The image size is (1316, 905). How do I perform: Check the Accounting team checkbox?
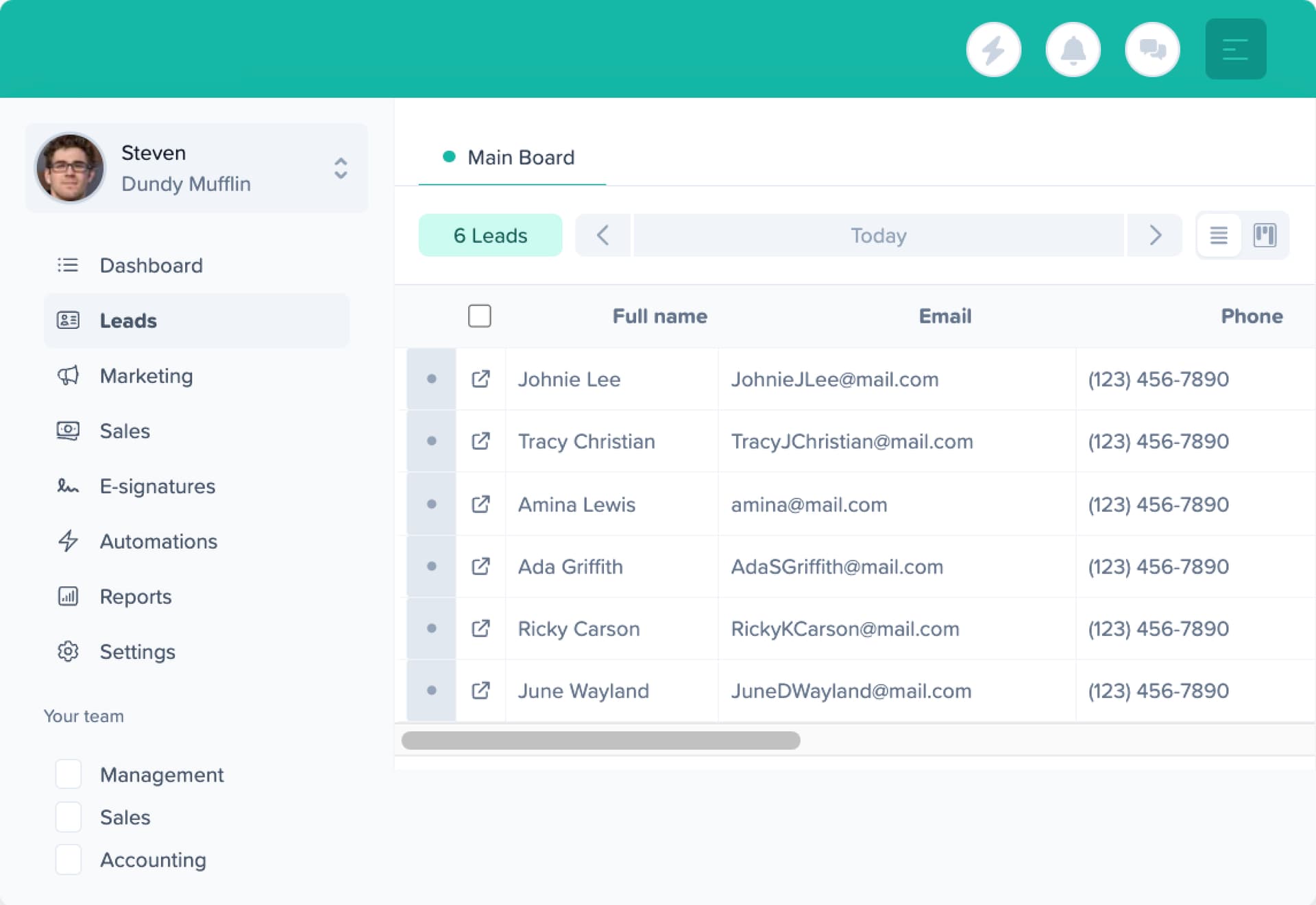point(69,860)
